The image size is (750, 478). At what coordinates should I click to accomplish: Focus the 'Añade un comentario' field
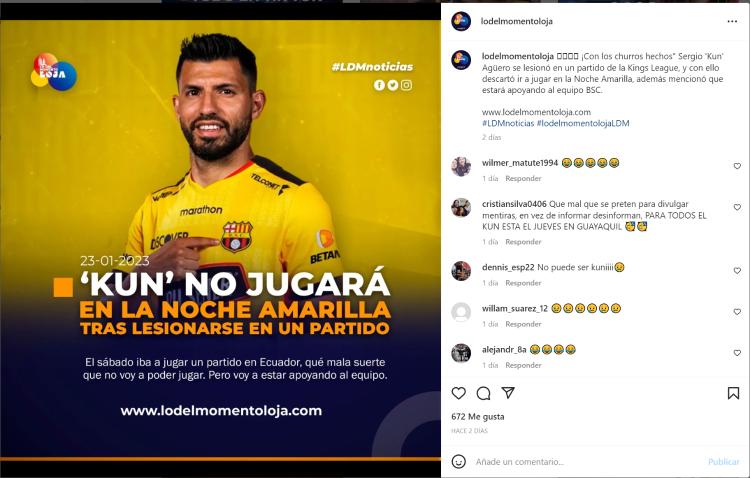click(588, 462)
